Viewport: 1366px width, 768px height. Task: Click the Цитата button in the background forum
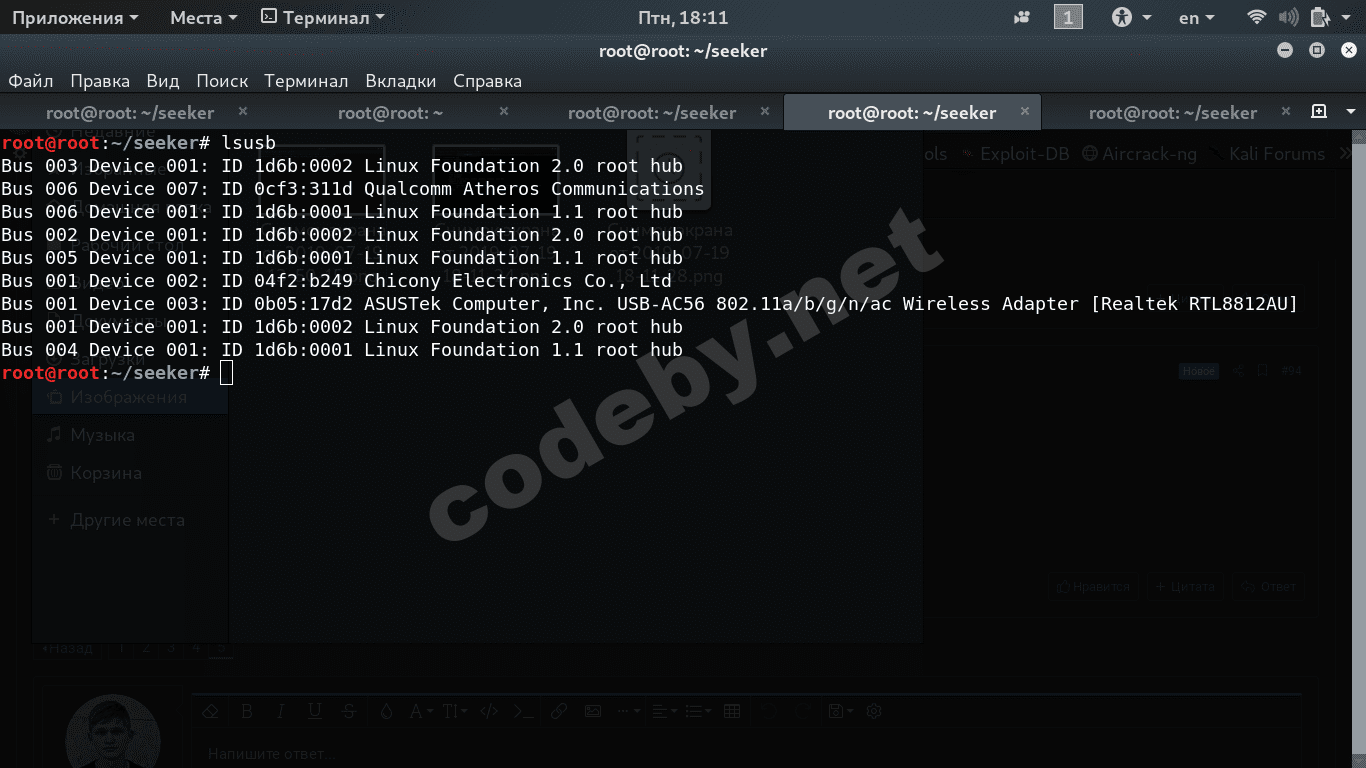point(1185,587)
